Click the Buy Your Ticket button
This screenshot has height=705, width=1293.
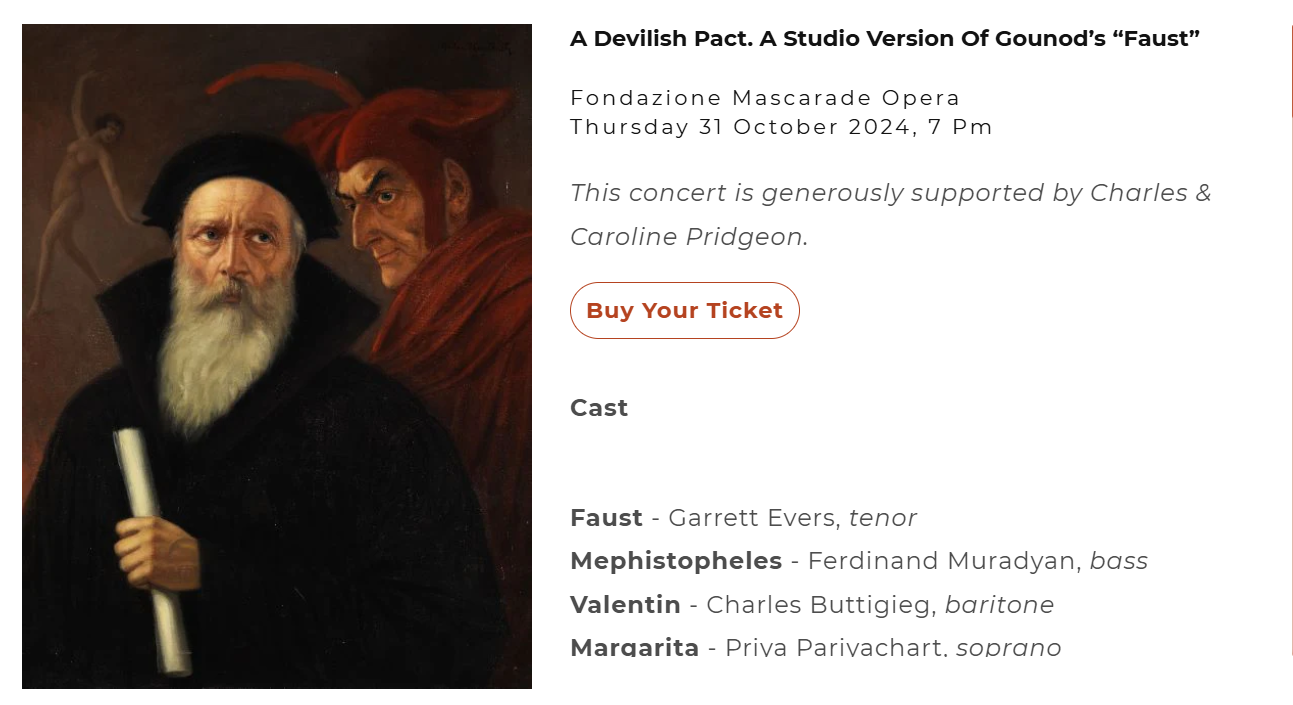[684, 311]
